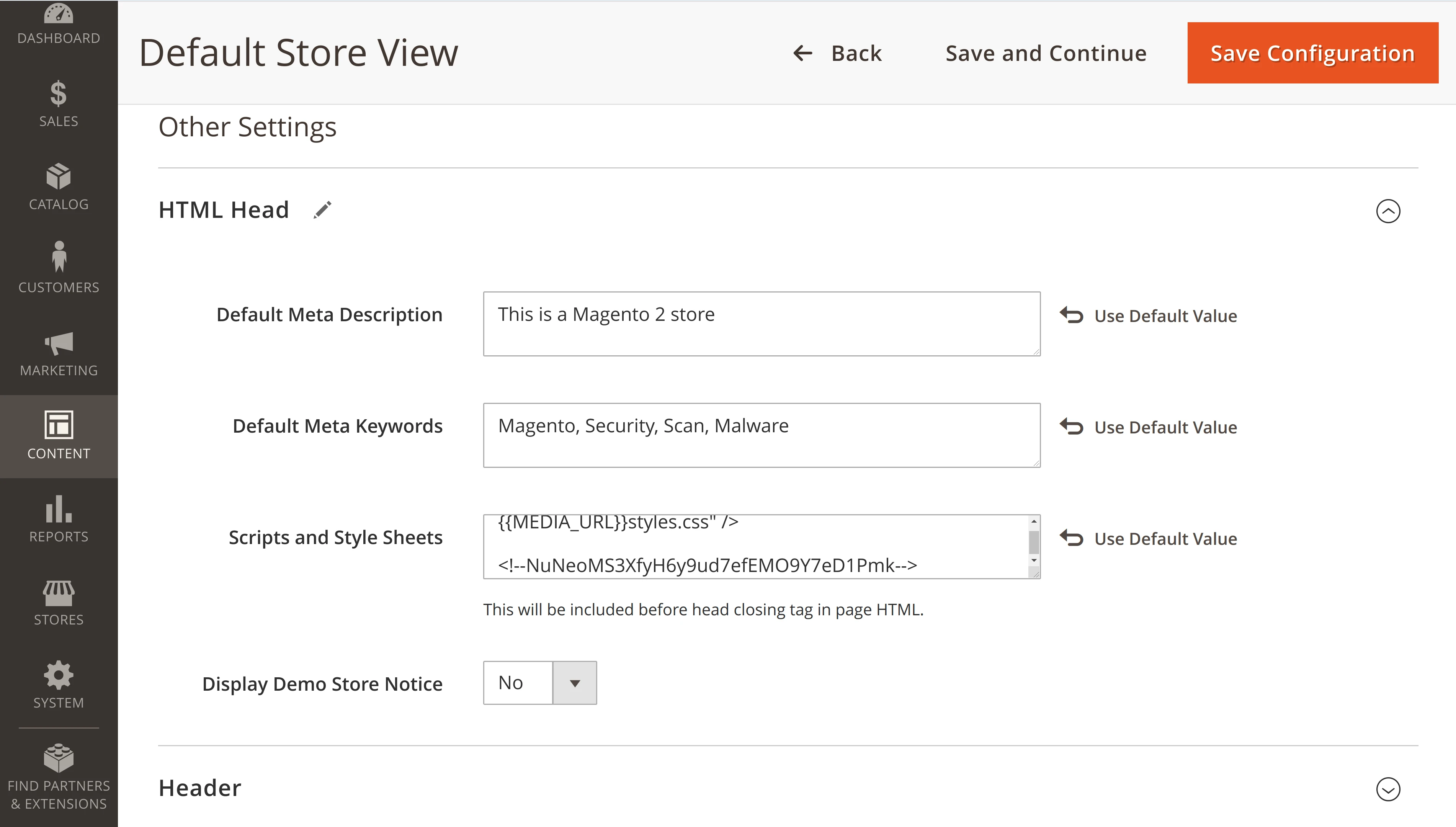Viewport: 1456px width, 827px height.
Task: Open the Content menu item
Action: pos(59,436)
